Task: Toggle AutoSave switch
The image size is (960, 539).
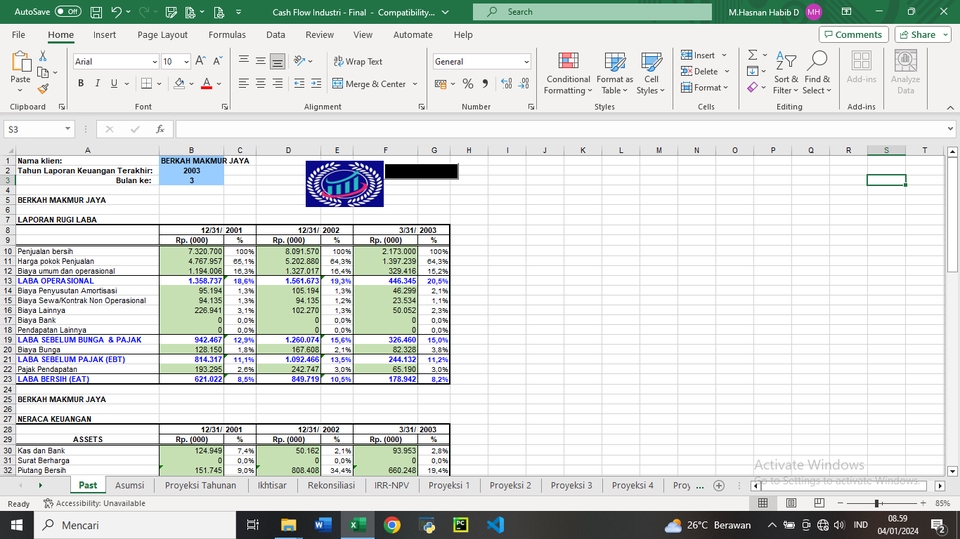Action: 67,12
